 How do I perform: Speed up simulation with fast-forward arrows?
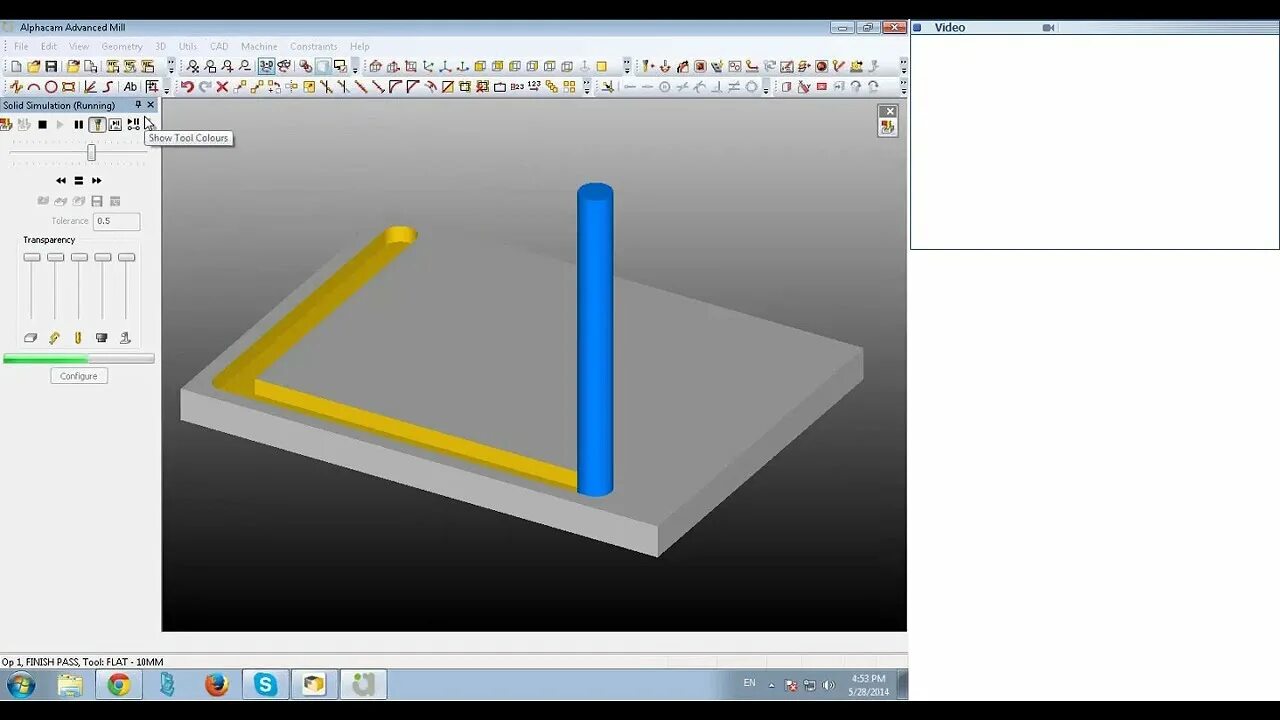(97, 181)
